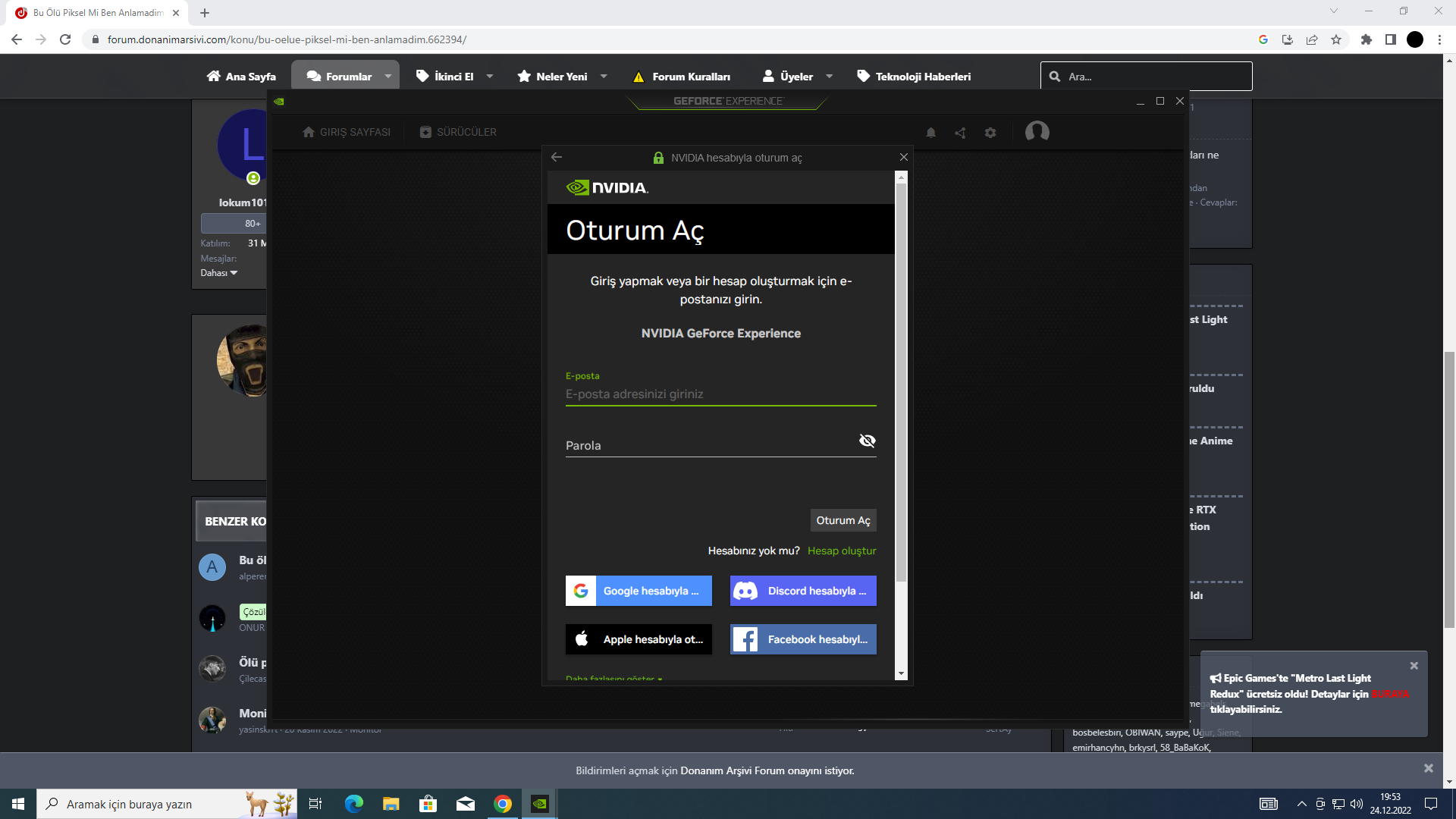Sign in with Discord hesabıyla button

(x=803, y=591)
